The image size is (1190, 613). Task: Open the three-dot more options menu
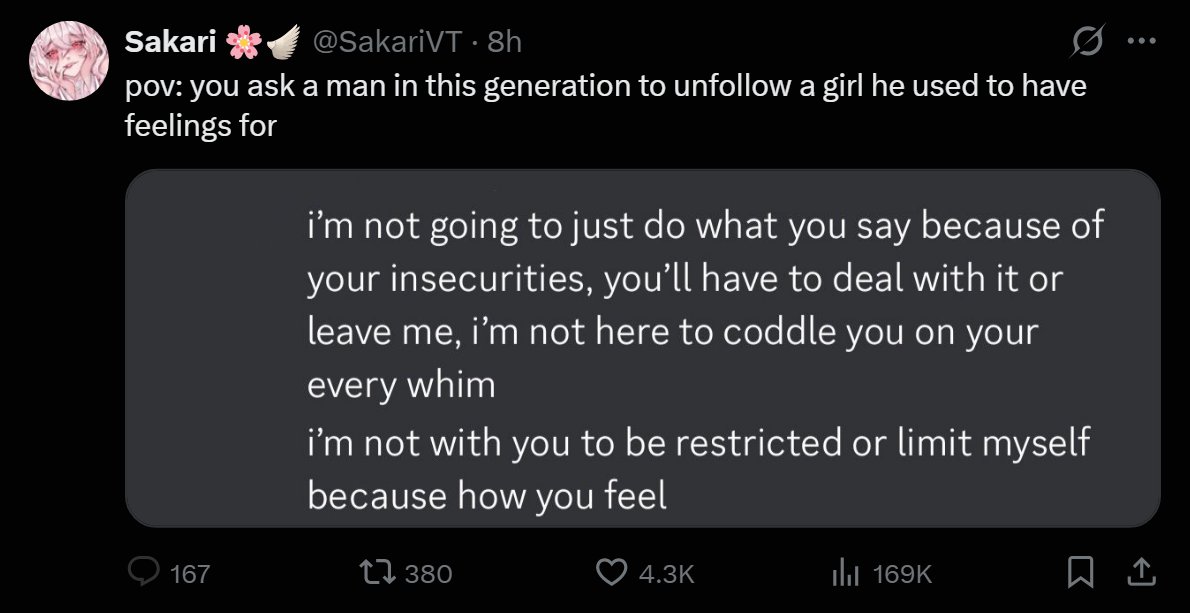1141,42
